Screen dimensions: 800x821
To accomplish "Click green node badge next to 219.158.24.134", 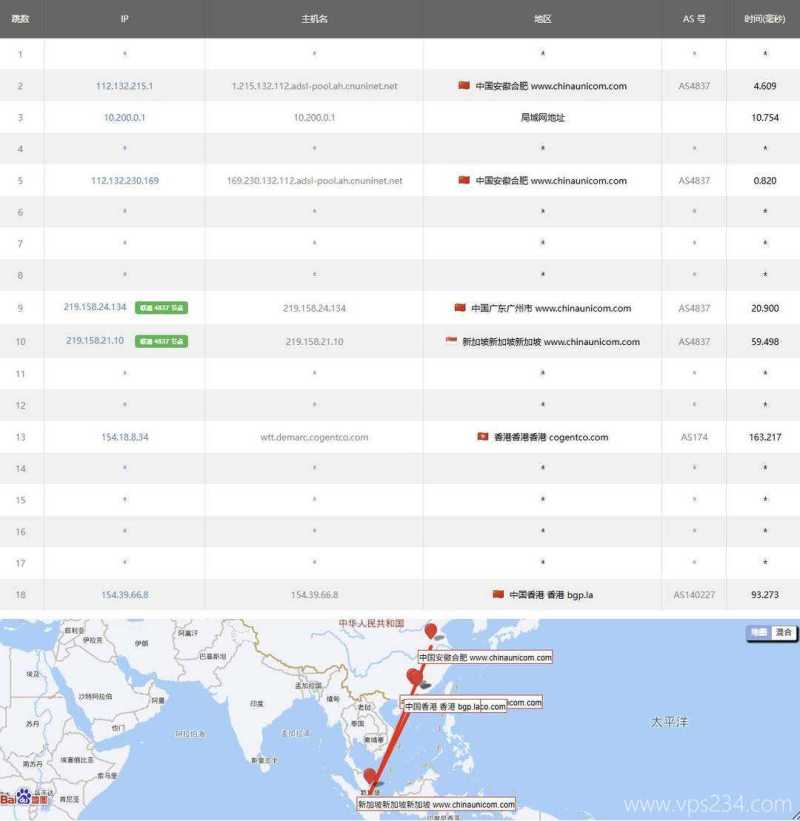I will click(161, 308).
